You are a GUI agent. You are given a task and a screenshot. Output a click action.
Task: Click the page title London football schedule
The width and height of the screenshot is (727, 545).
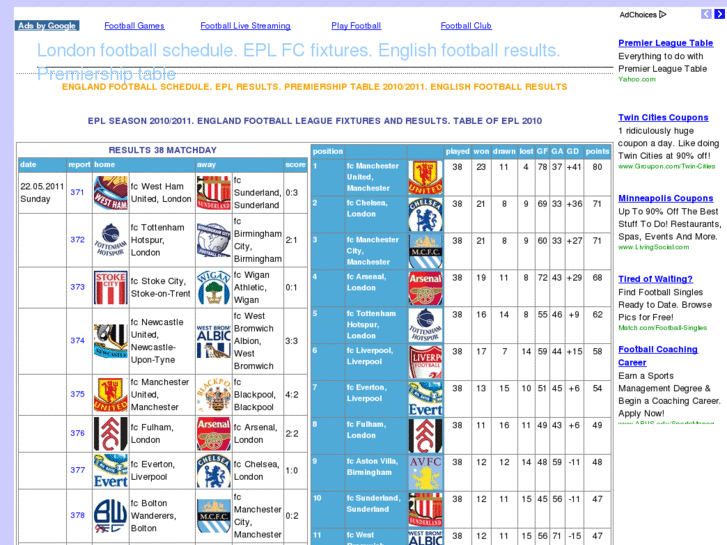pyautogui.click(x=299, y=62)
